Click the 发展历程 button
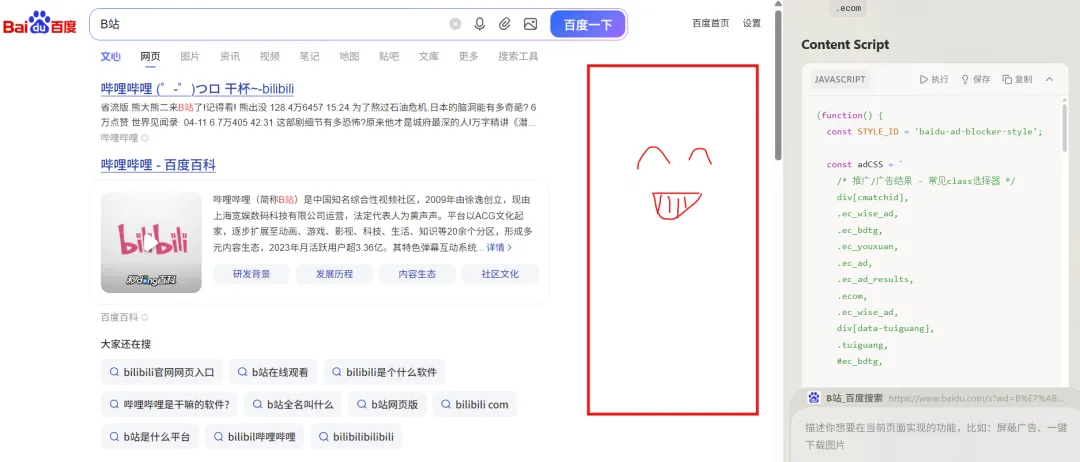Screen dimensions: 1080x462 point(335,274)
